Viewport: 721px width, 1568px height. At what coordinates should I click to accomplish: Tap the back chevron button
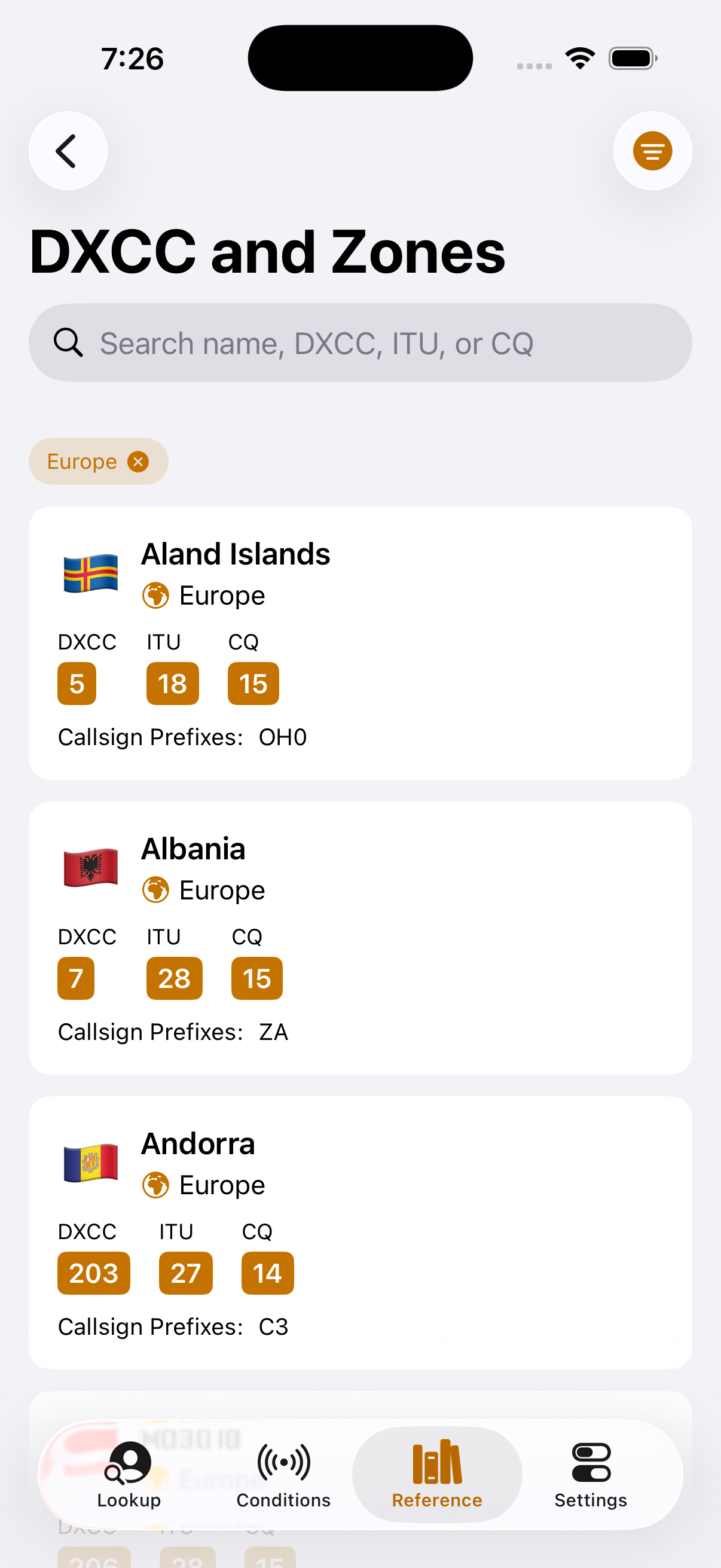(68, 151)
